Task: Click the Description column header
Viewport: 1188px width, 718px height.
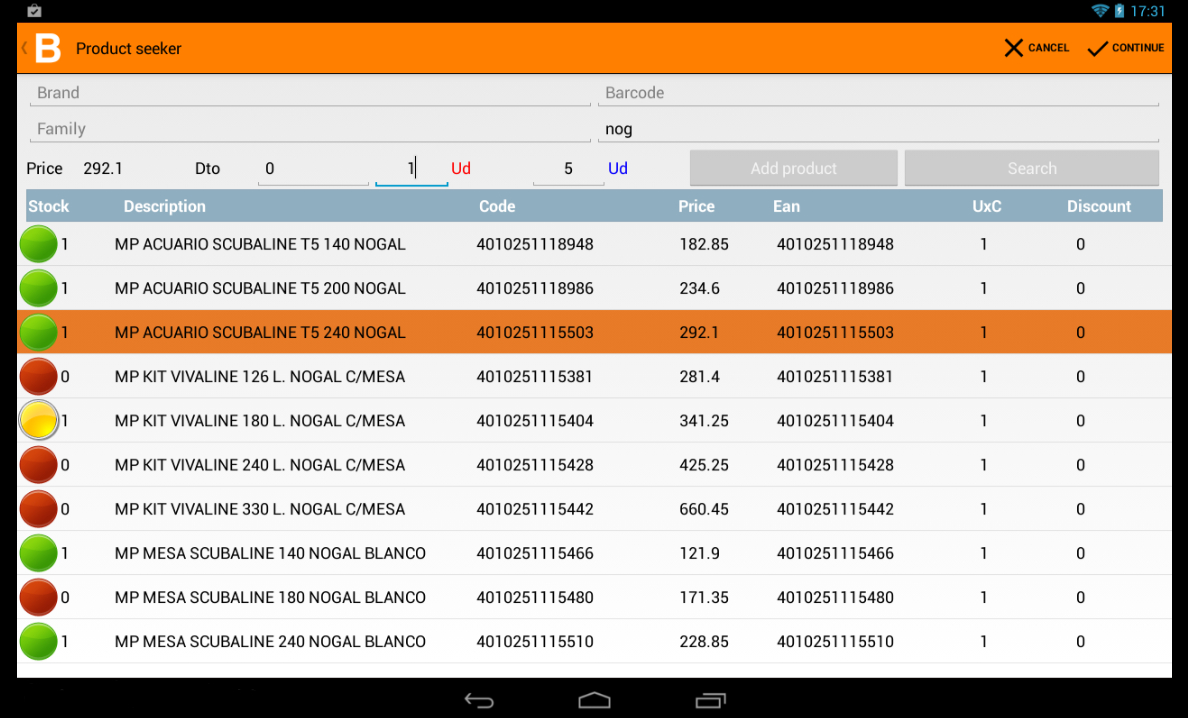Action: pyautogui.click(x=164, y=206)
